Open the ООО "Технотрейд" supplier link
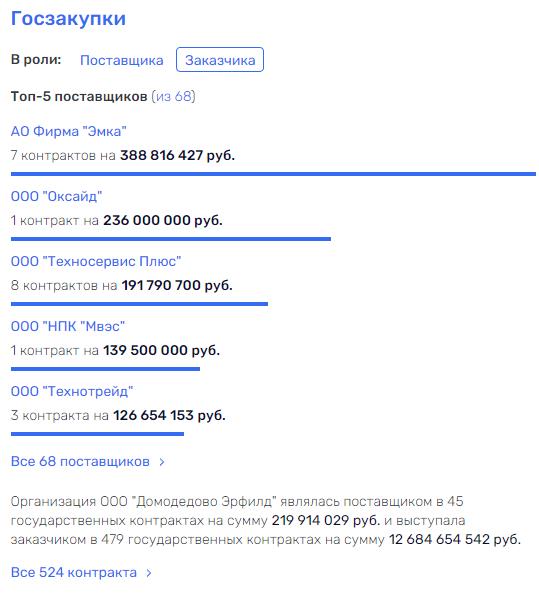Image resolution: width=539 pixels, height=593 pixels. (x=72, y=391)
